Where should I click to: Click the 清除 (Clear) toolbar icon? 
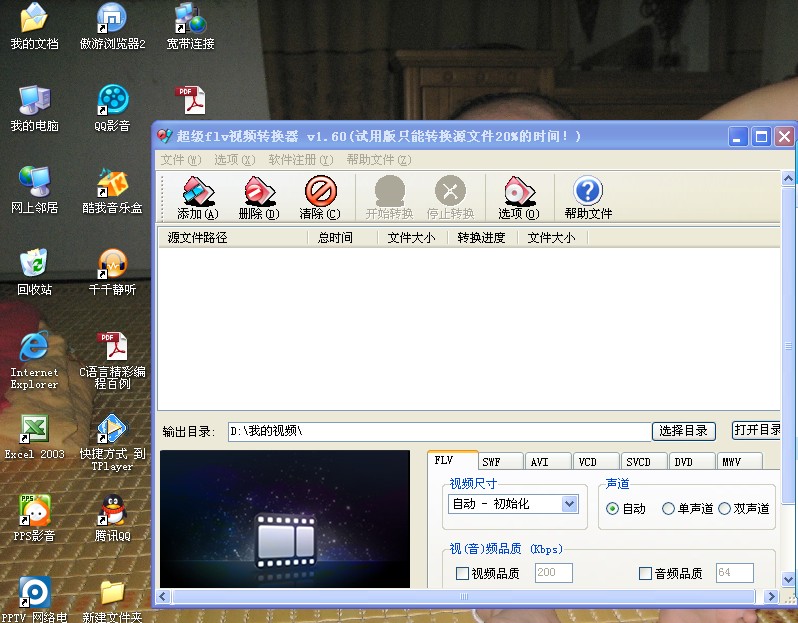click(x=320, y=197)
